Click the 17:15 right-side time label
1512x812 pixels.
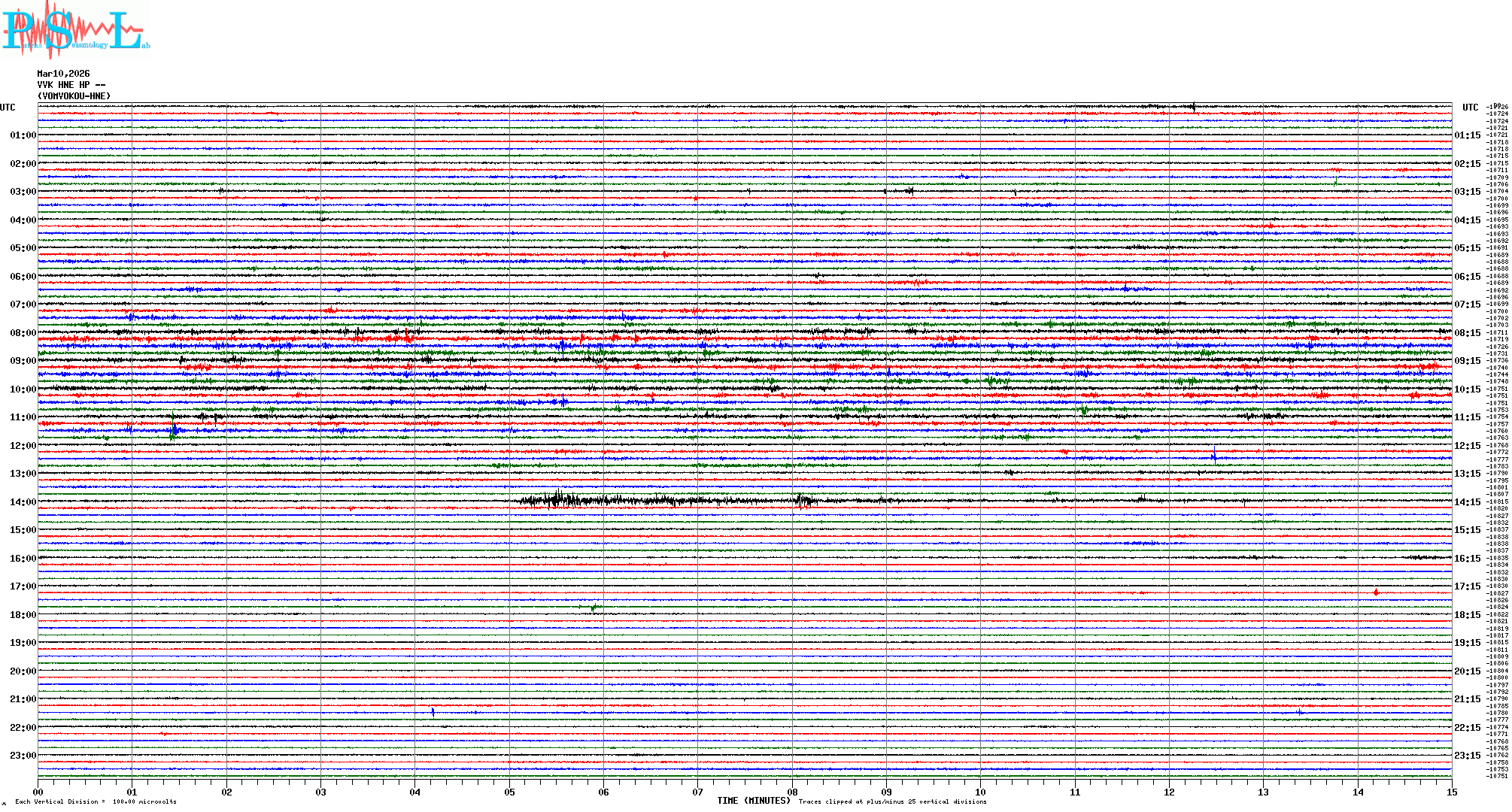pyautogui.click(x=1467, y=586)
